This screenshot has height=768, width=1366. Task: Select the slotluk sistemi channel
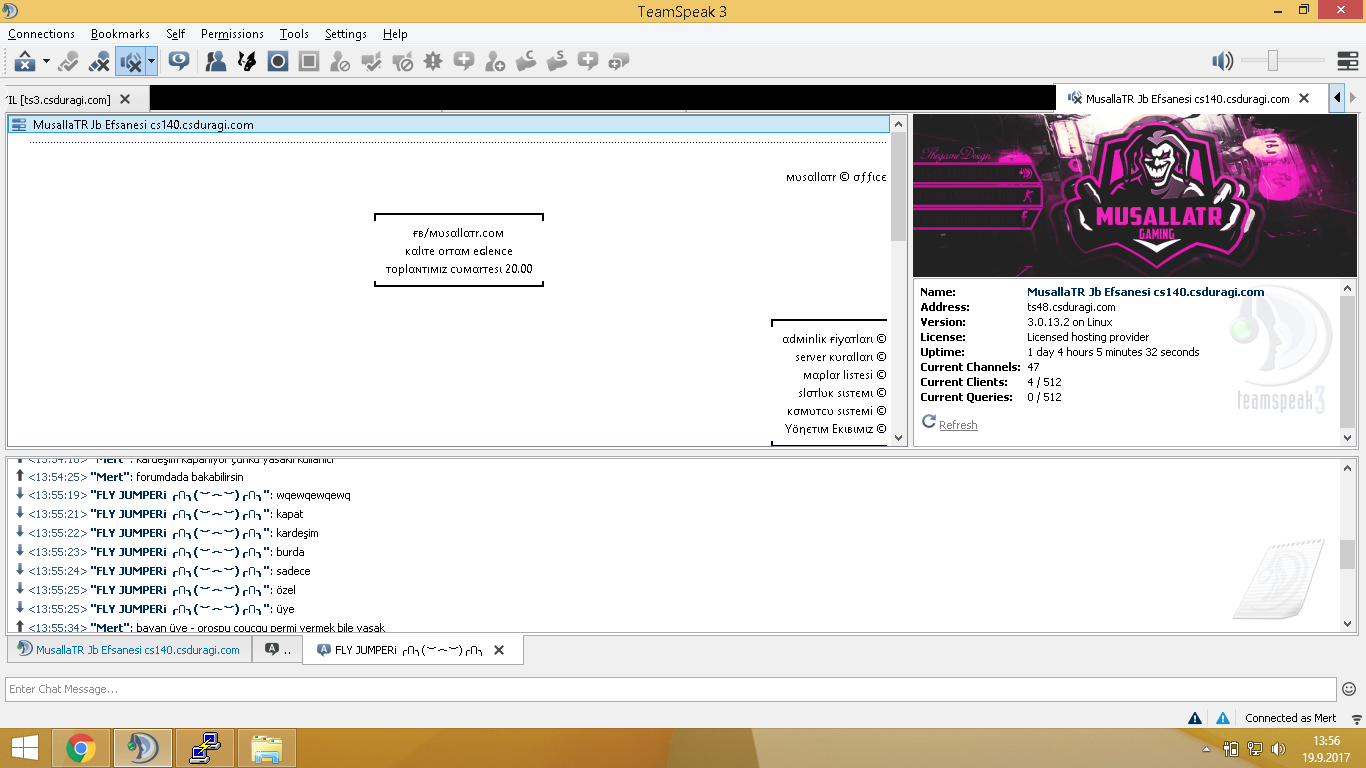(842, 393)
